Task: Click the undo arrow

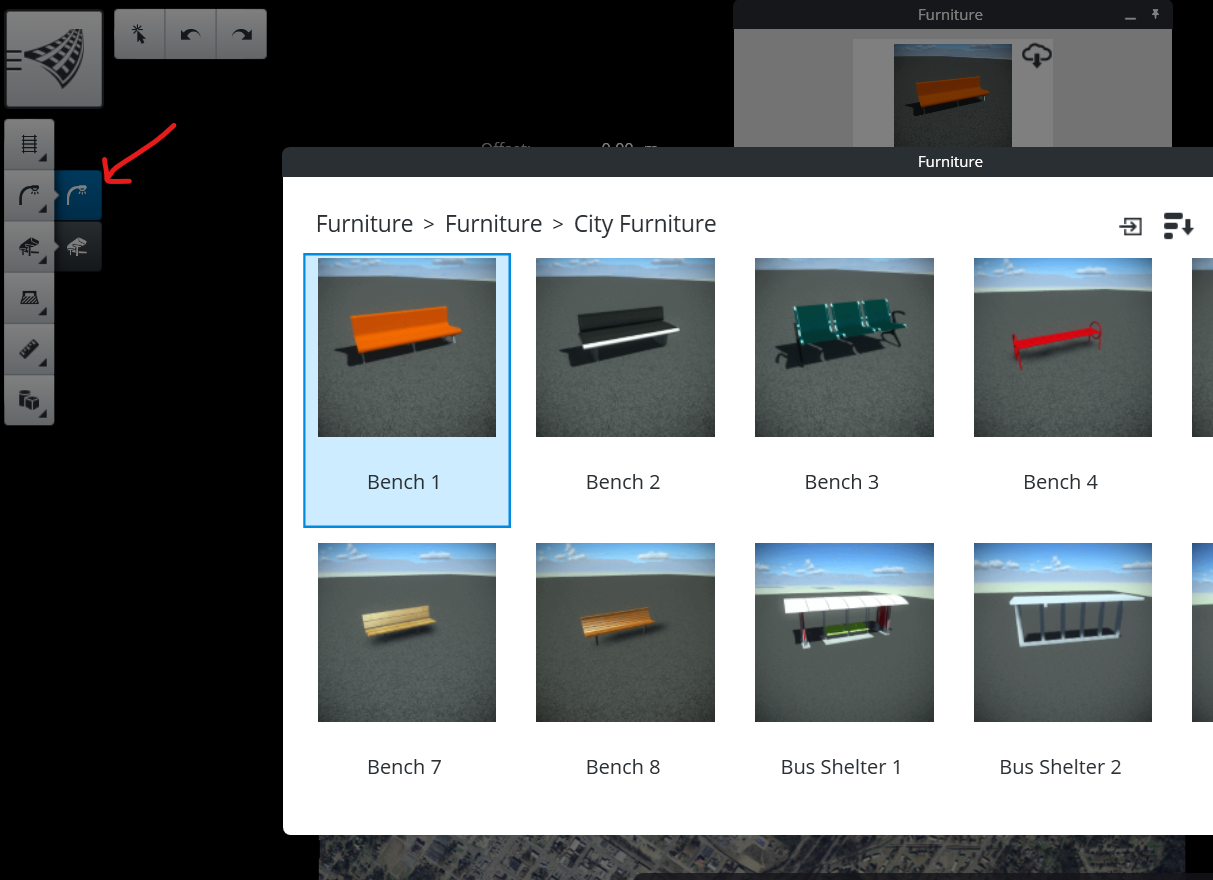Action: click(x=190, y=34)
